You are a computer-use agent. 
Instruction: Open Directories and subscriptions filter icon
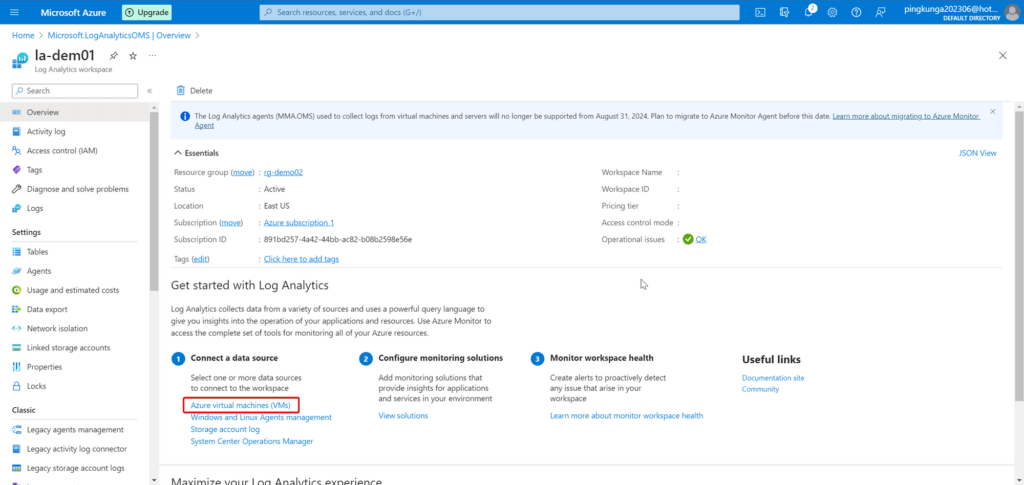pos(784,12)
